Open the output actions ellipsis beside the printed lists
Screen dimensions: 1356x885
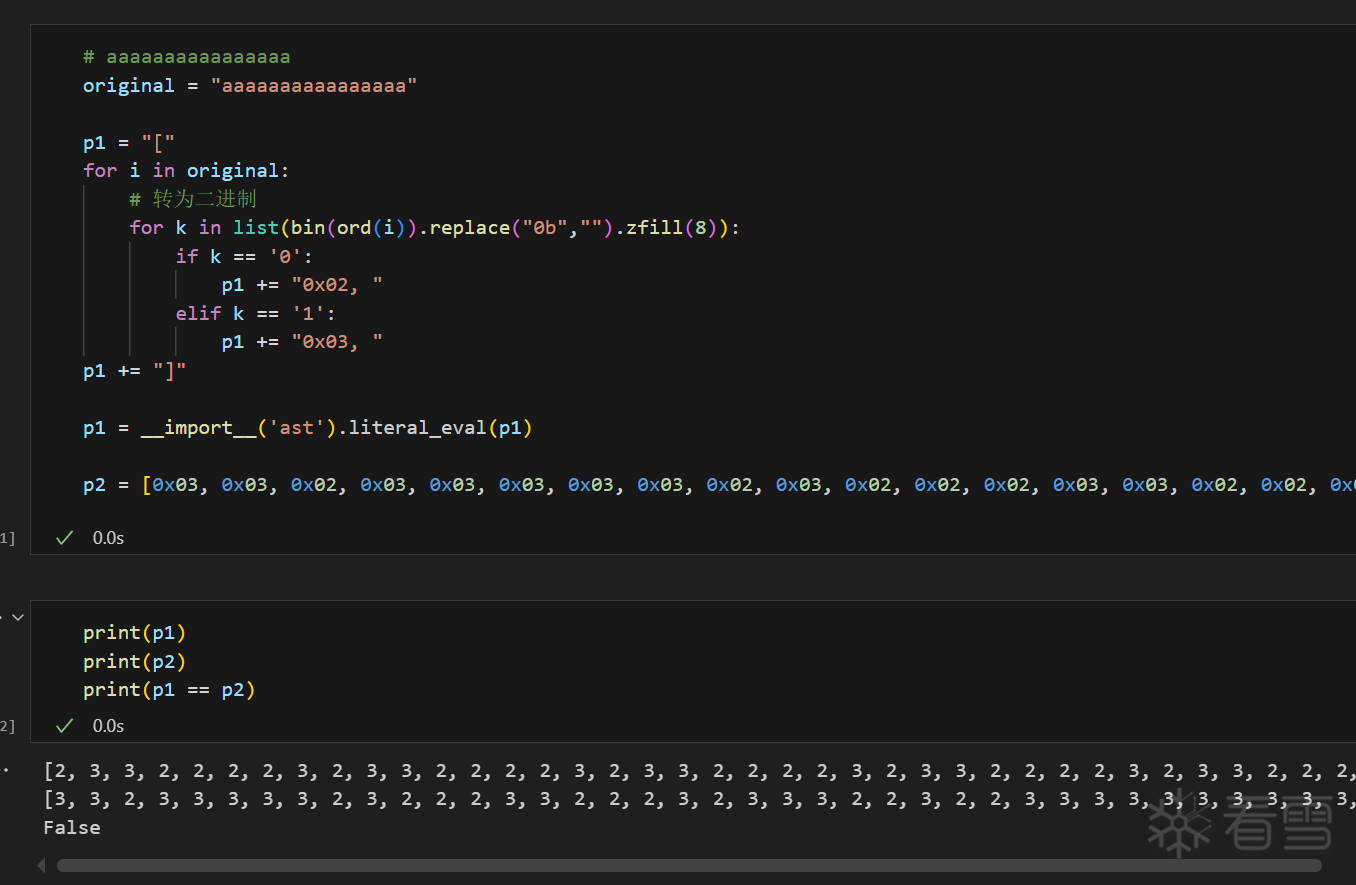(x=6, y=770)
